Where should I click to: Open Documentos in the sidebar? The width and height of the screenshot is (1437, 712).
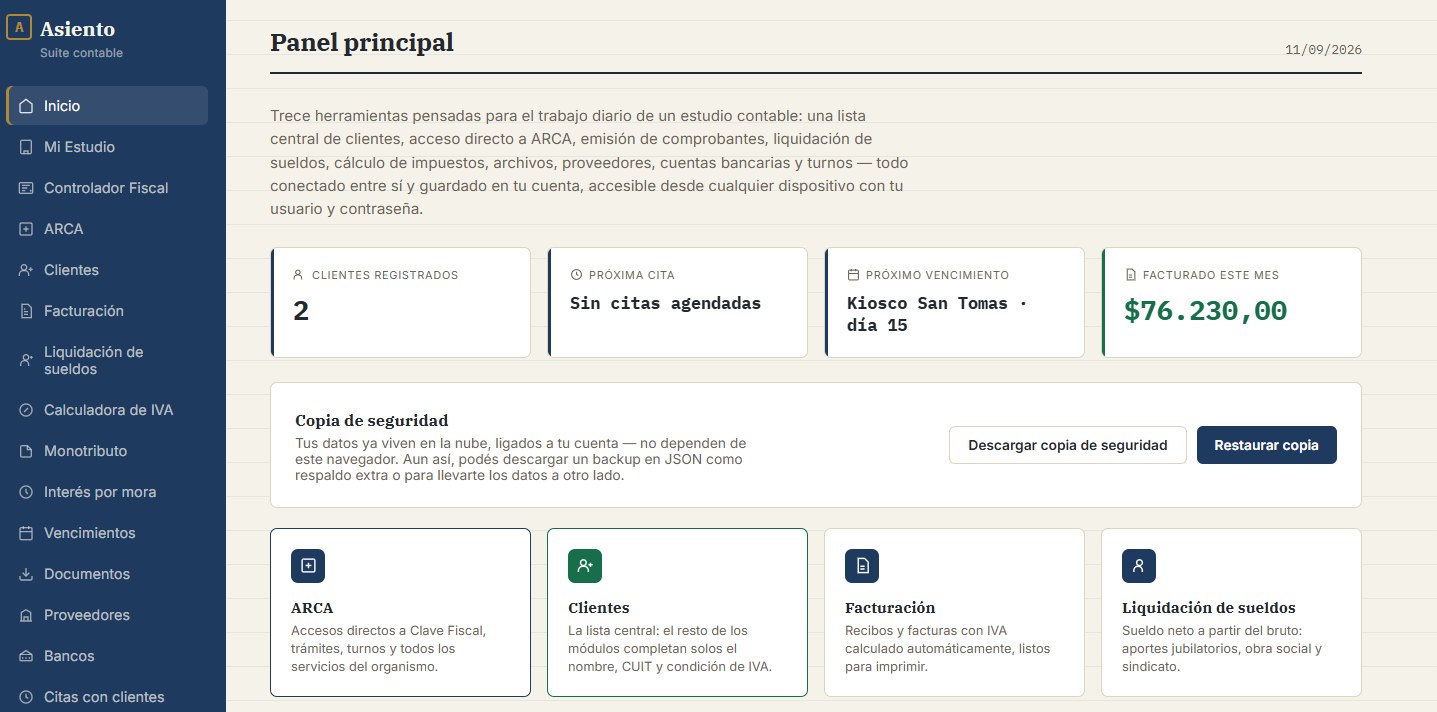[107, 574]
